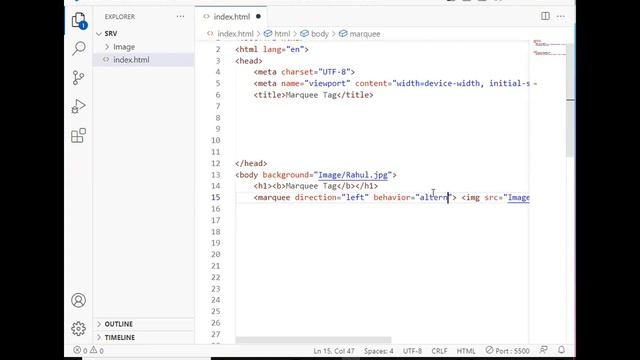This screenshot has width=640, height=360.
Task: Click the <title>Marquee Tag</title> line
Action: pos(313,95)
